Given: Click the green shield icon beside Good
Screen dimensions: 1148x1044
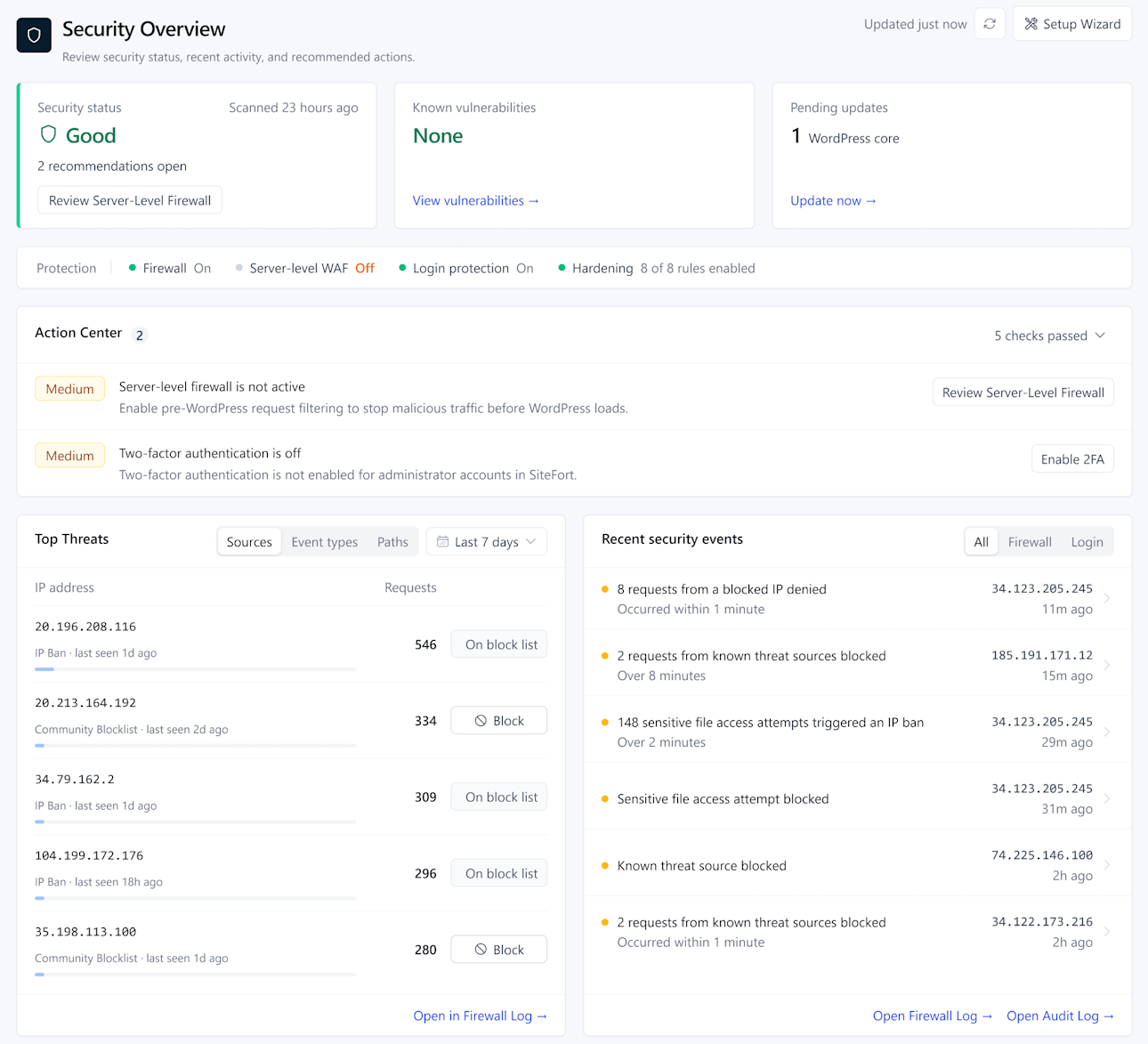Looking at the screenshot, I should [49, 134].
